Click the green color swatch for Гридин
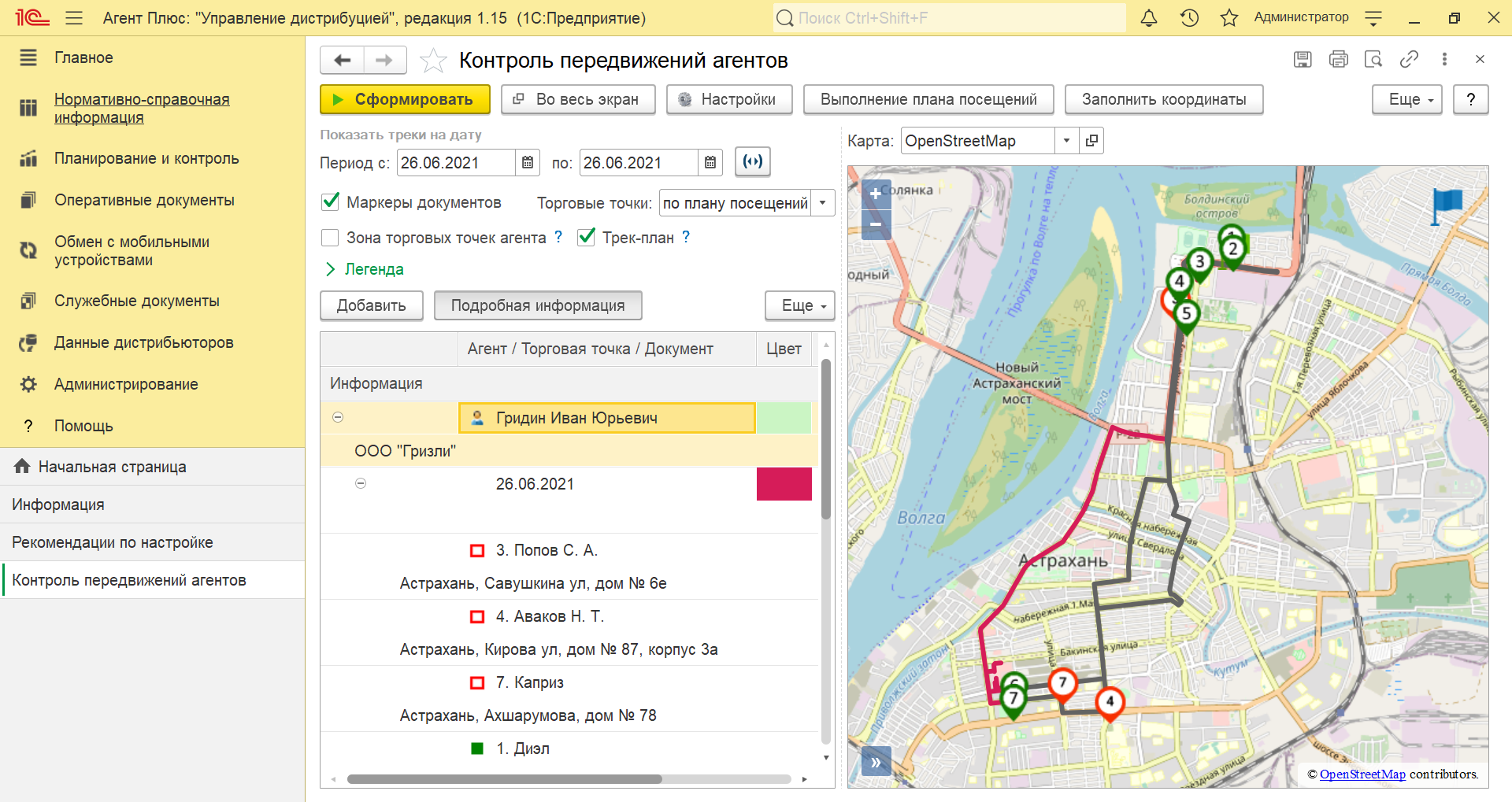Screen dimensions: 1512x802 (x=784, y=418)
